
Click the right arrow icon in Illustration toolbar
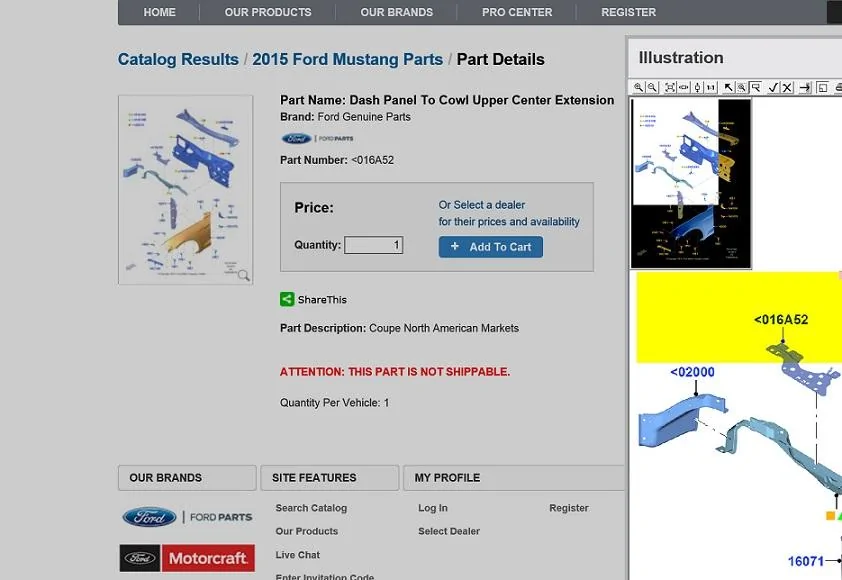[805, 87]
